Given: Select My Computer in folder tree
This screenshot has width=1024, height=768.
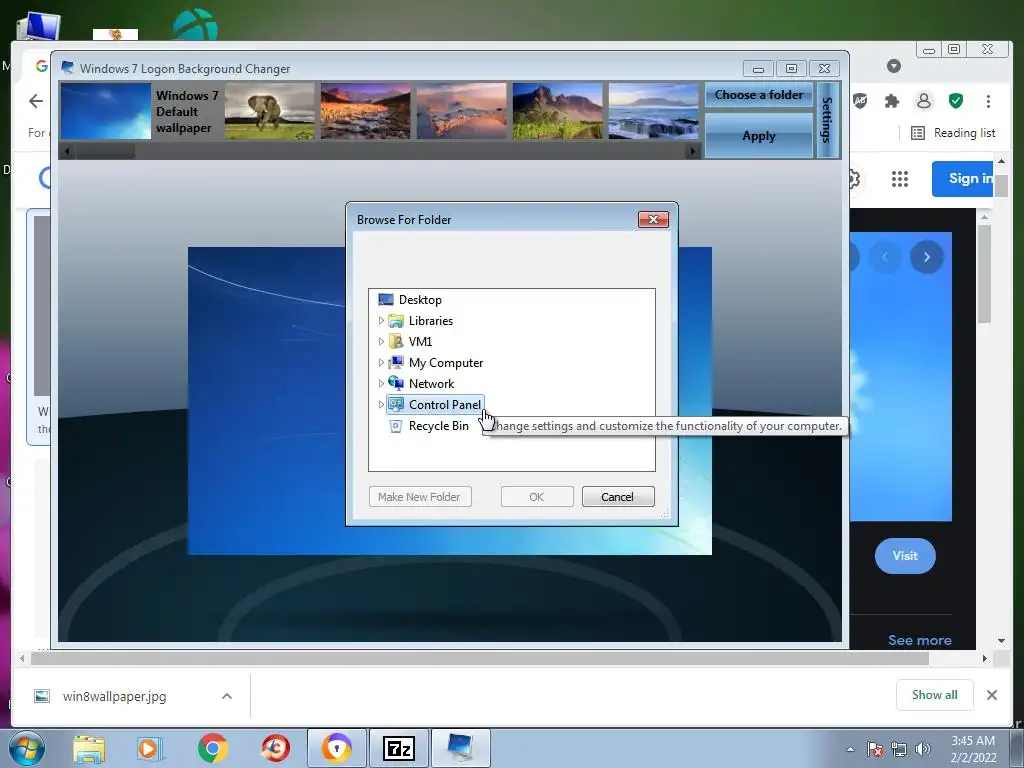Looking at the screenshot, I should coord(445,362).
